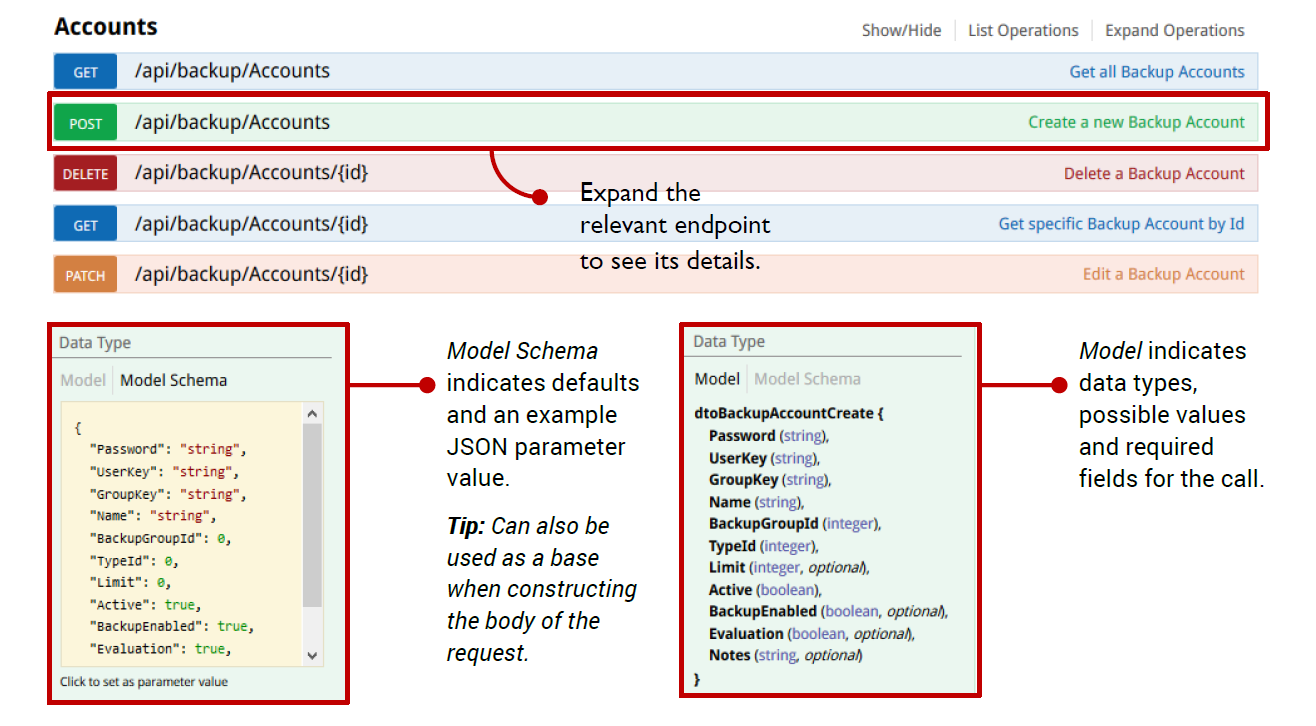This screenshot has width=1316, height=726.
Task: Click the 'Get all Backup Accounts' description
Action: click(x=1157, y=72)
